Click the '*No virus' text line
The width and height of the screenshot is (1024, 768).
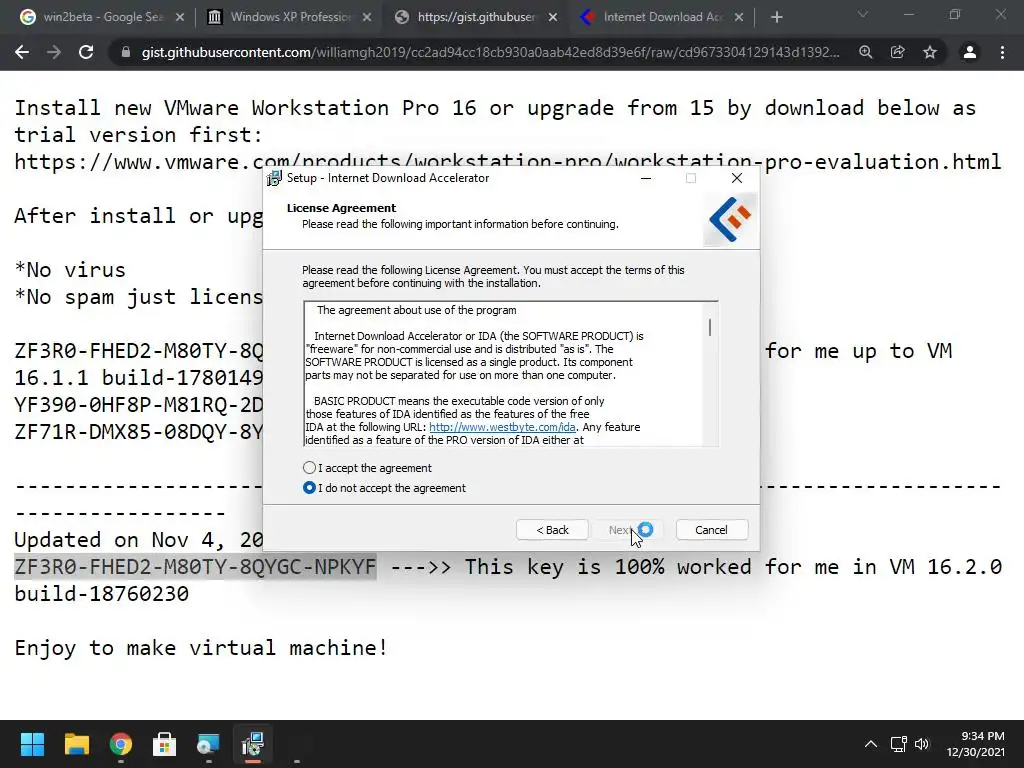pyautogui.click(x=70, y=270)
